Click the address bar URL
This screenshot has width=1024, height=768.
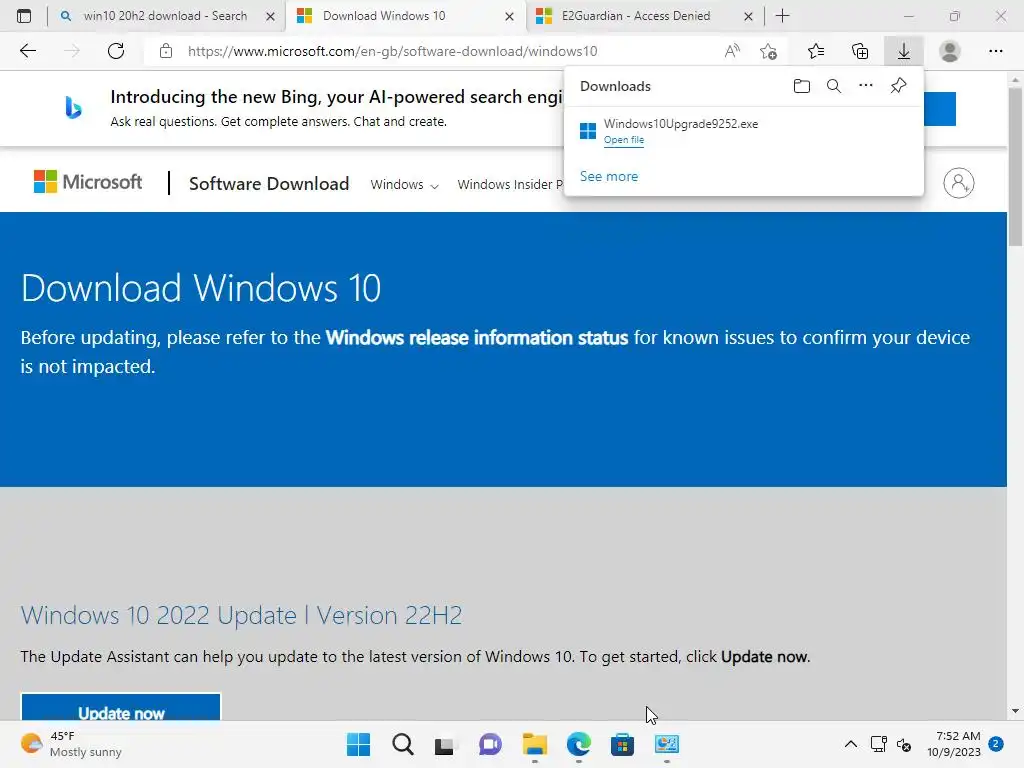[392, 51]
